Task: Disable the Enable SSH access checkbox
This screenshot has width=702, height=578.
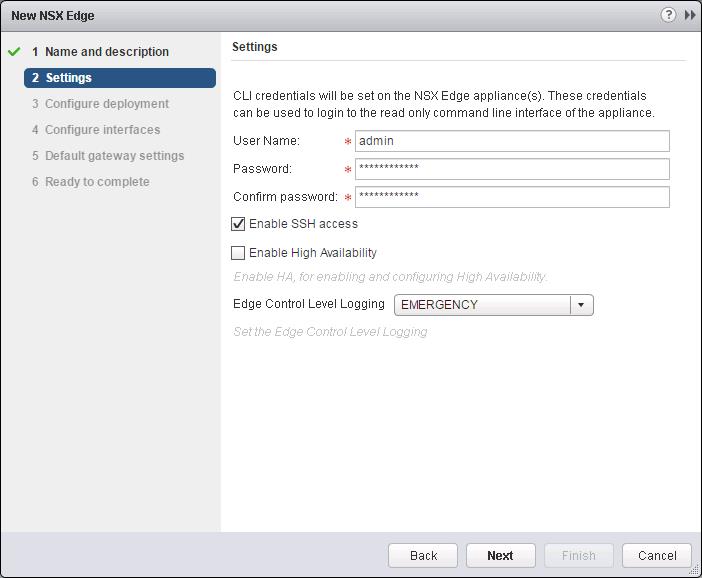Action: (x=238, y=224)
